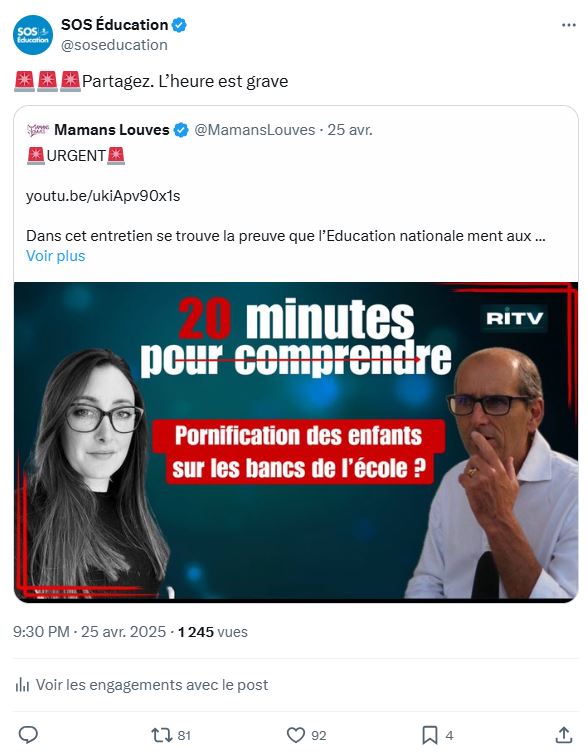588x756 pixels.
Task: Repost this tweet with retweet icon
Action: (161, 735)
